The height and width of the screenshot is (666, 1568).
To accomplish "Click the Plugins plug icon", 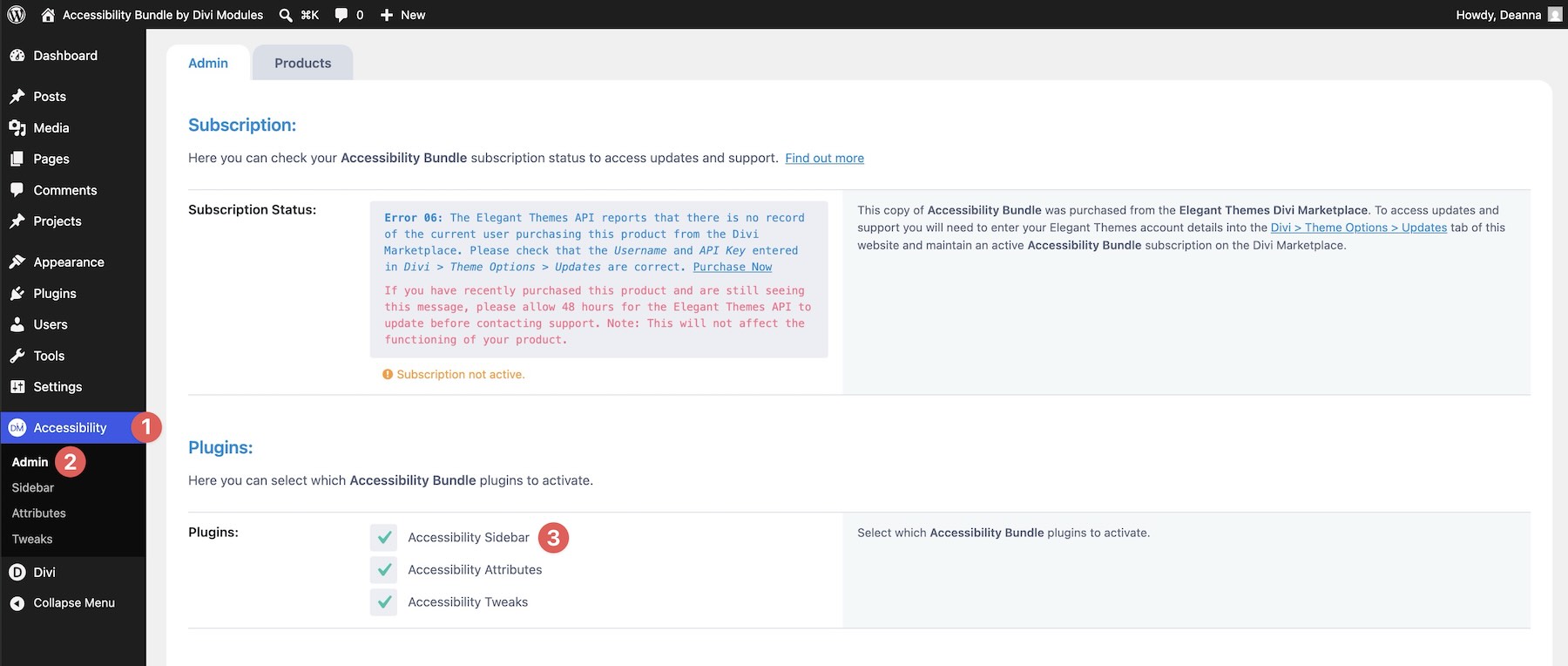I will click(17, 294).
